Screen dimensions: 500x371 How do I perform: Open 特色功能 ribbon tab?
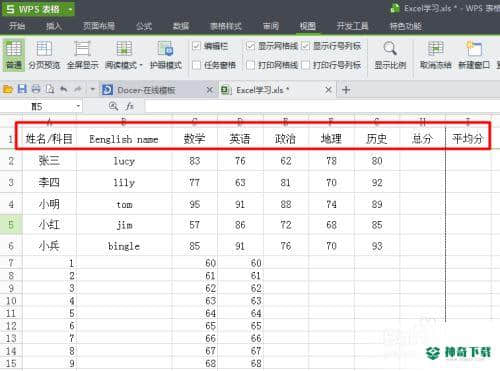[405, 26]
